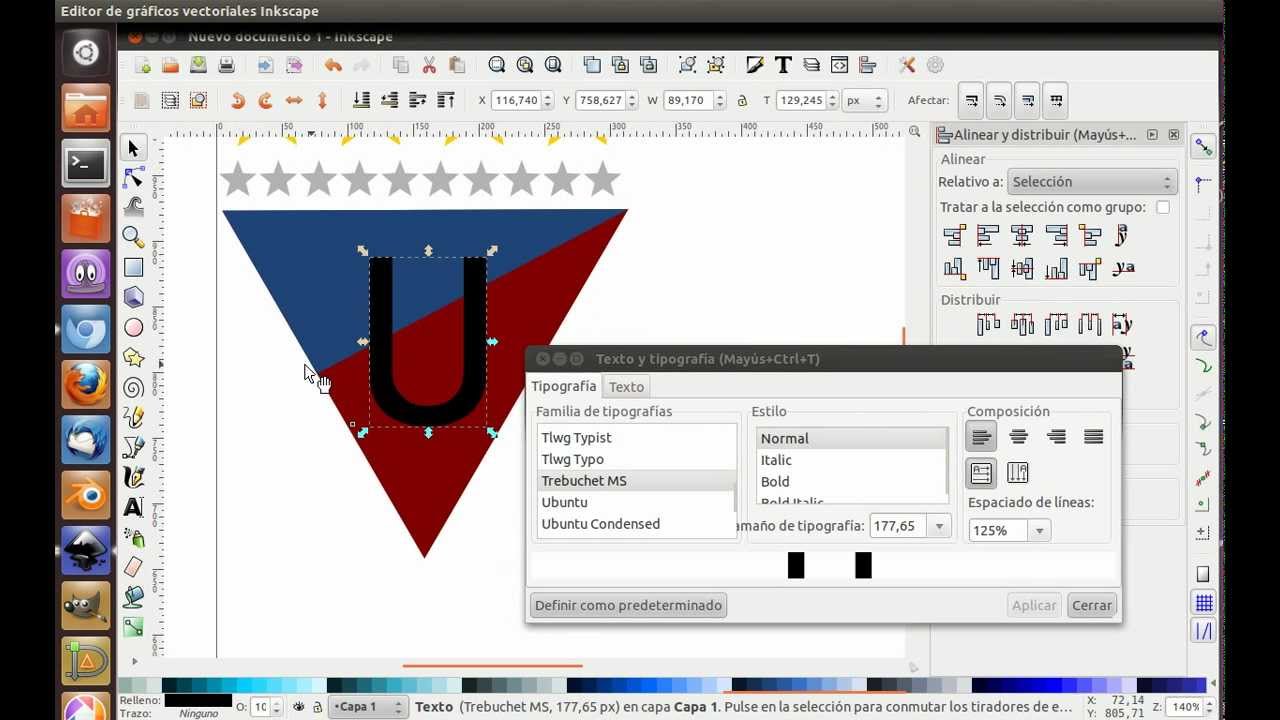Open Terminal from Ubuntu launcher
1280x720 pixels.
click(x=86, y=164)
